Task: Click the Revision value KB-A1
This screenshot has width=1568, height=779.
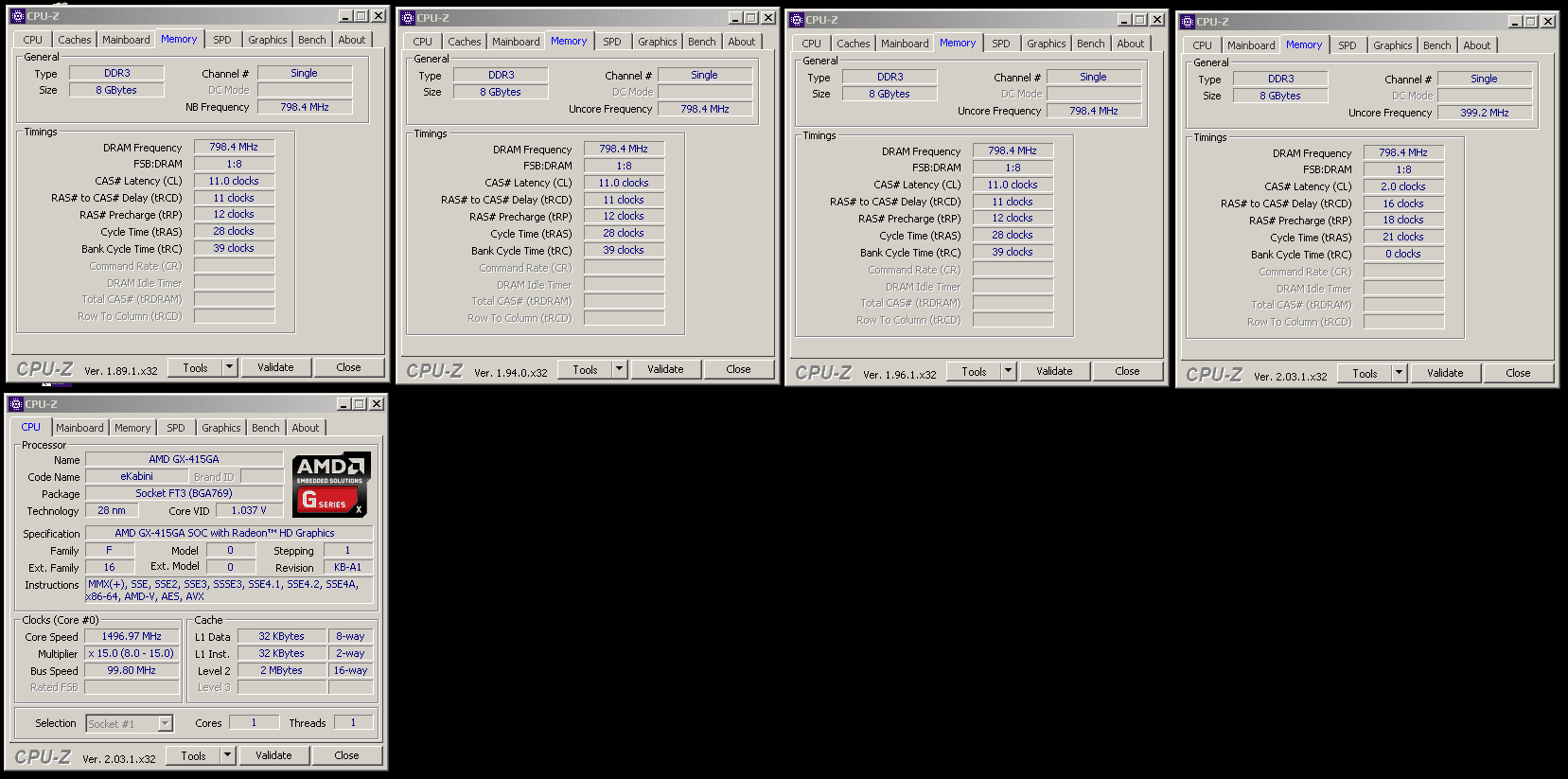Action: click(347, 567)
